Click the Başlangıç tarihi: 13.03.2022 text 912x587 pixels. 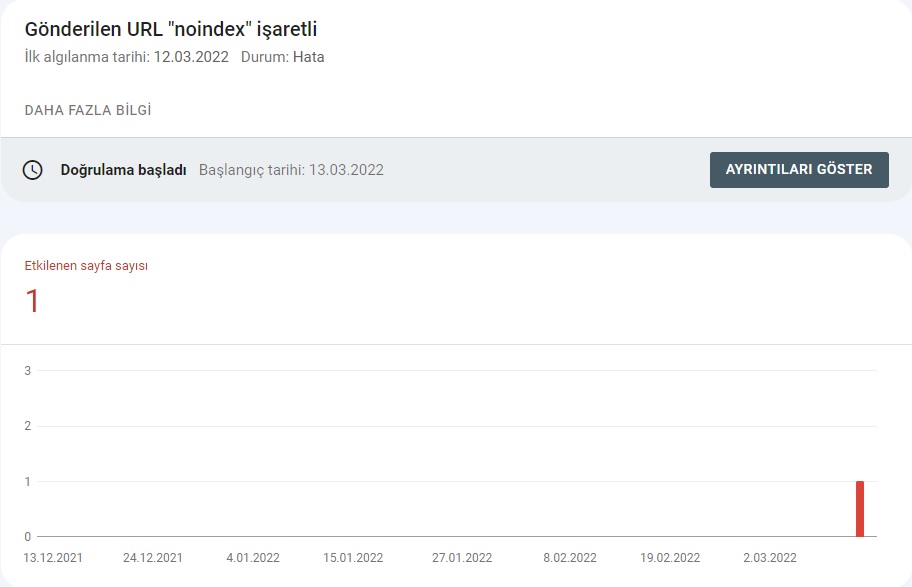click(x=291, y=170)
